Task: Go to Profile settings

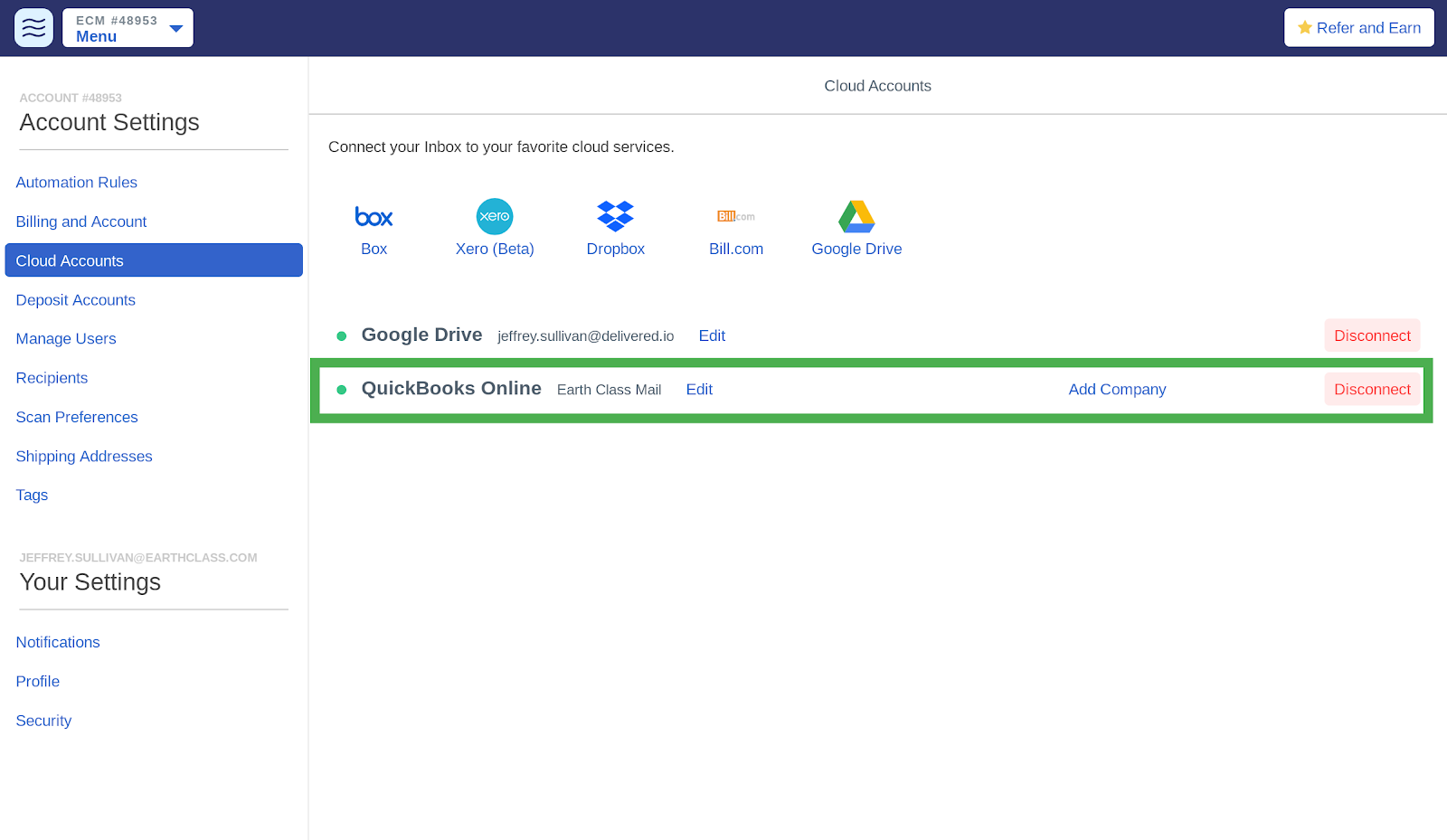Action: click(38, 682)
